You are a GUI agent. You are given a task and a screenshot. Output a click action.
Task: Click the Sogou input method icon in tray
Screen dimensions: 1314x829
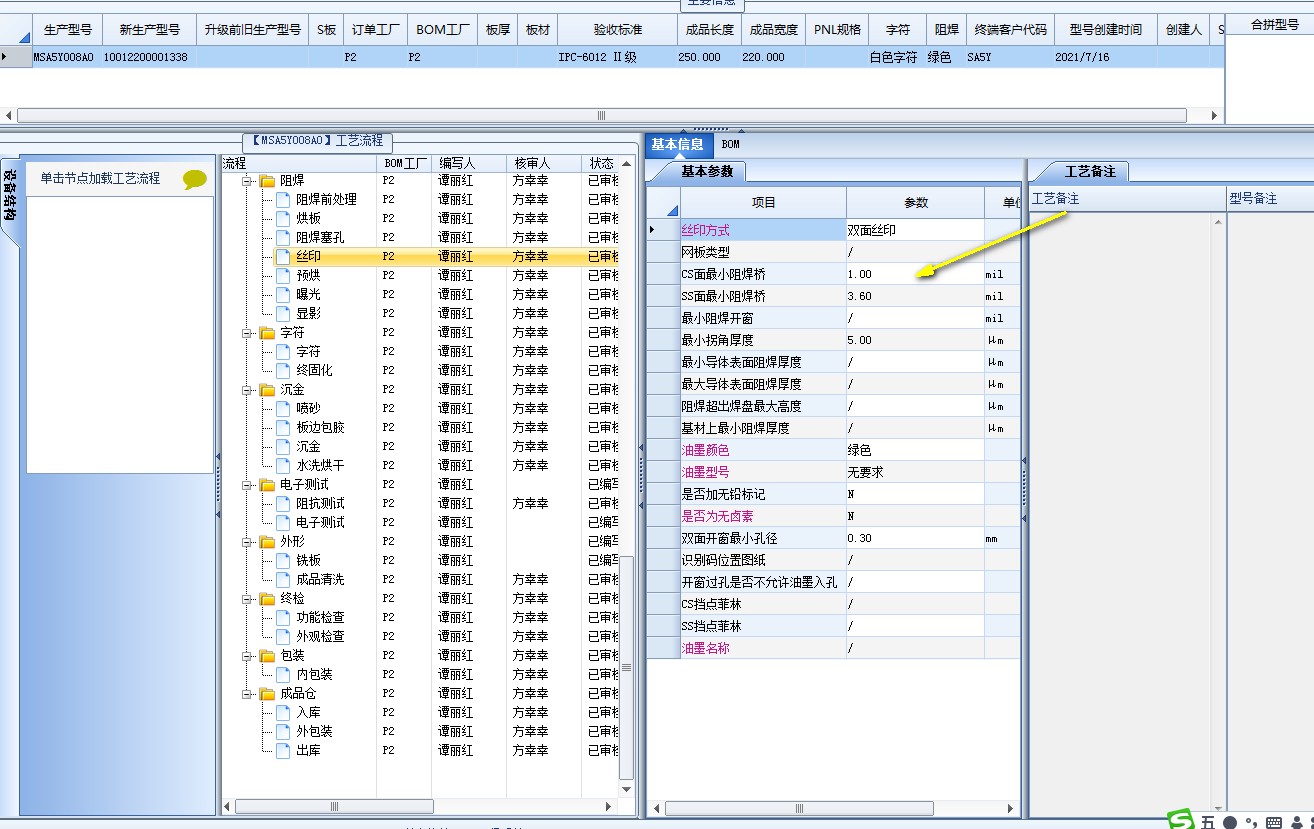point(1182,821)
